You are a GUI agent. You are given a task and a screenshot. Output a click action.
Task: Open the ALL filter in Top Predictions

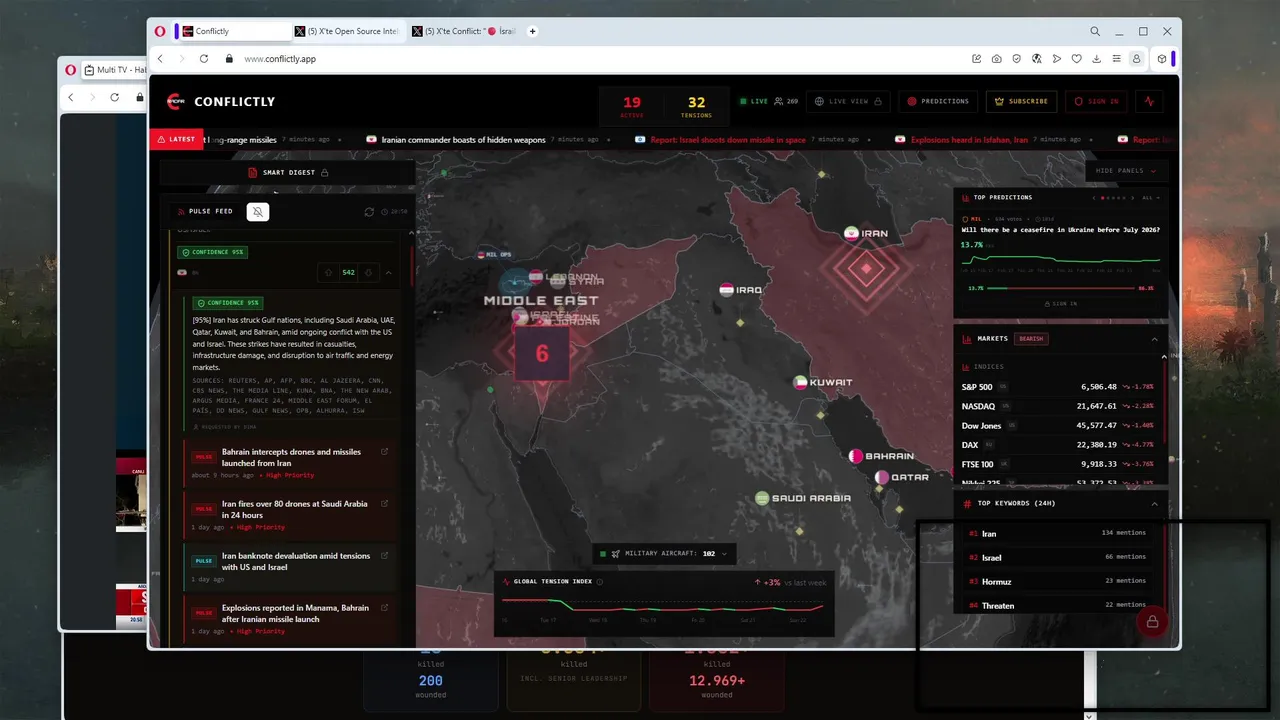tap(1151, 198)
